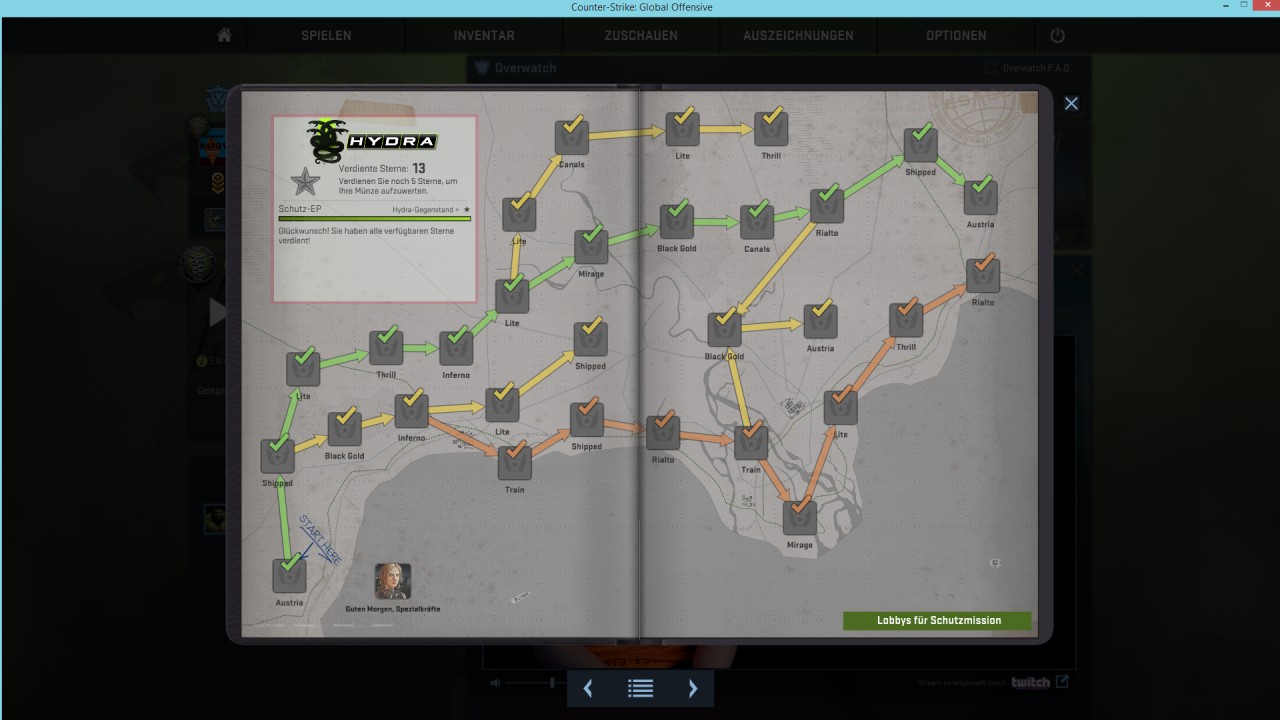1280x720 pixels.
Task: Select the orange-check Mirage mission node
Action: [799, 517]
